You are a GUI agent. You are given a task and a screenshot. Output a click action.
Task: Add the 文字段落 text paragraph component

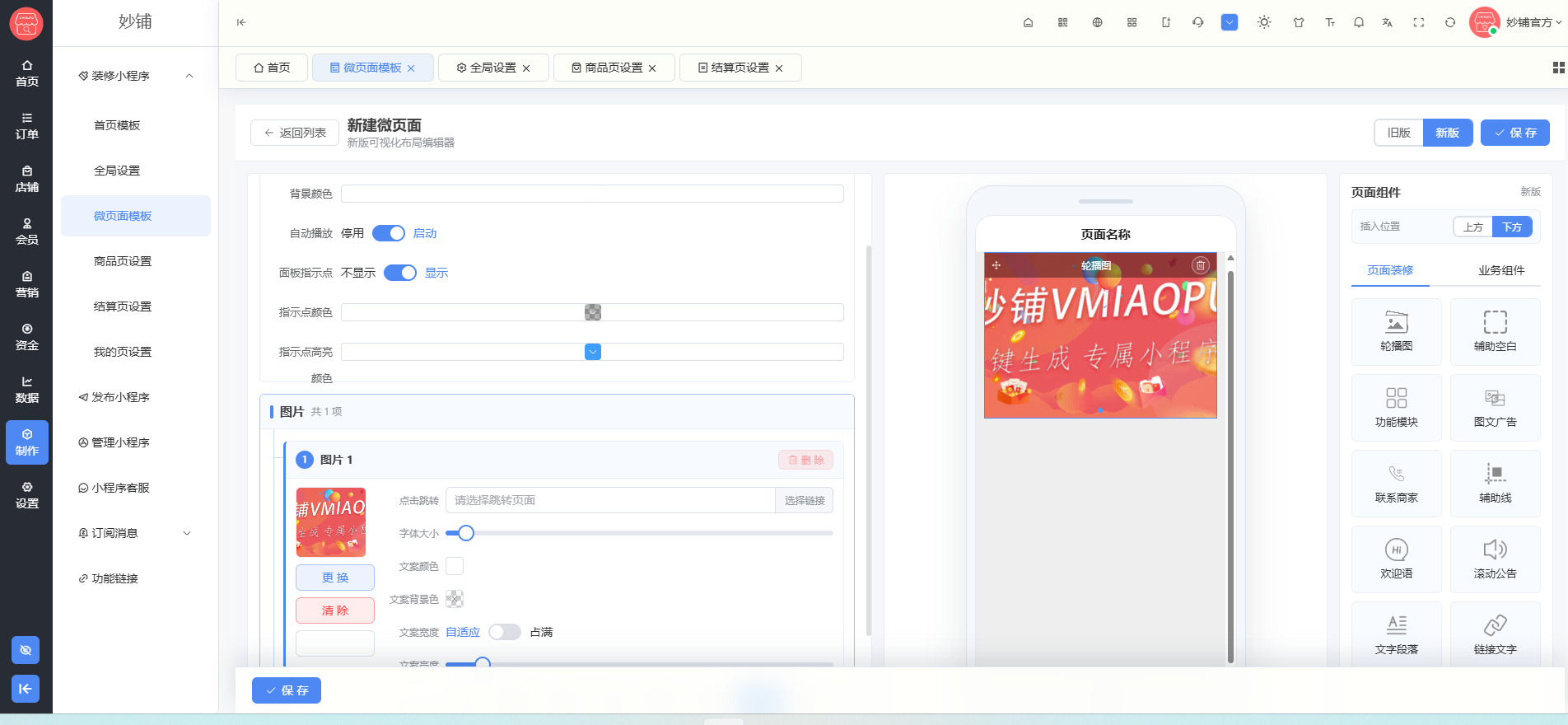(x=1396, y=635)
